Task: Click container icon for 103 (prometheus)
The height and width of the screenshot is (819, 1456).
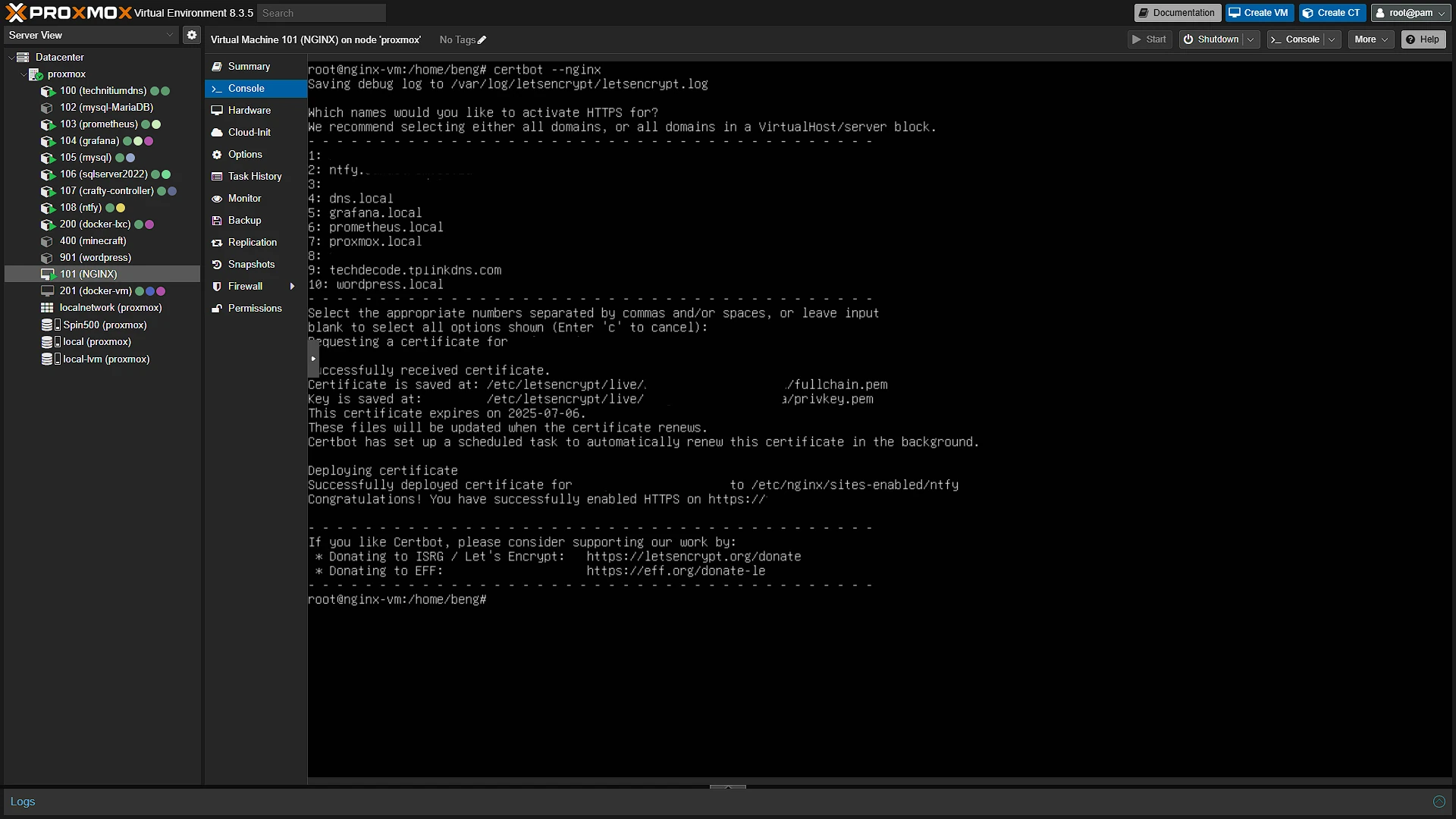Action: point(48,124)
